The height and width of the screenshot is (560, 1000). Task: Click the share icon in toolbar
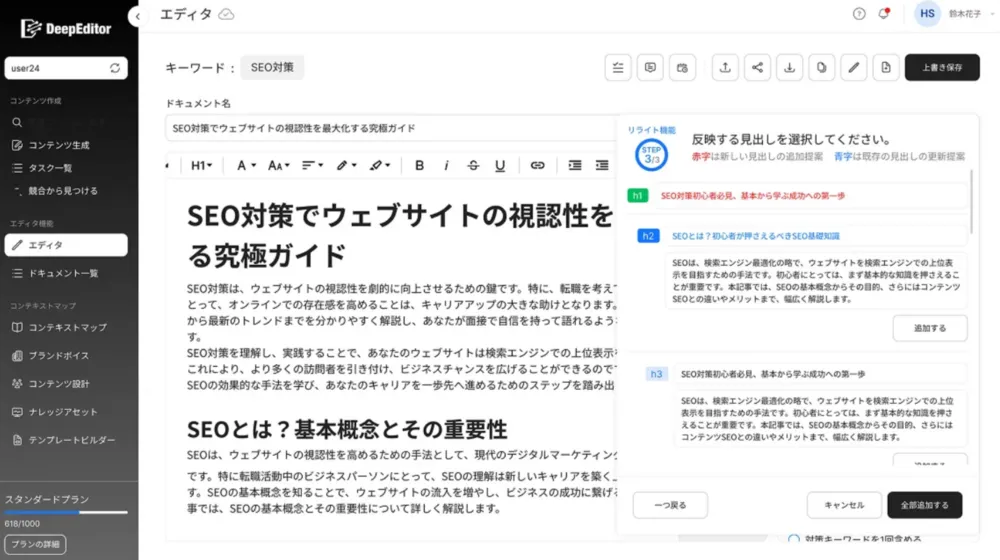757,68
